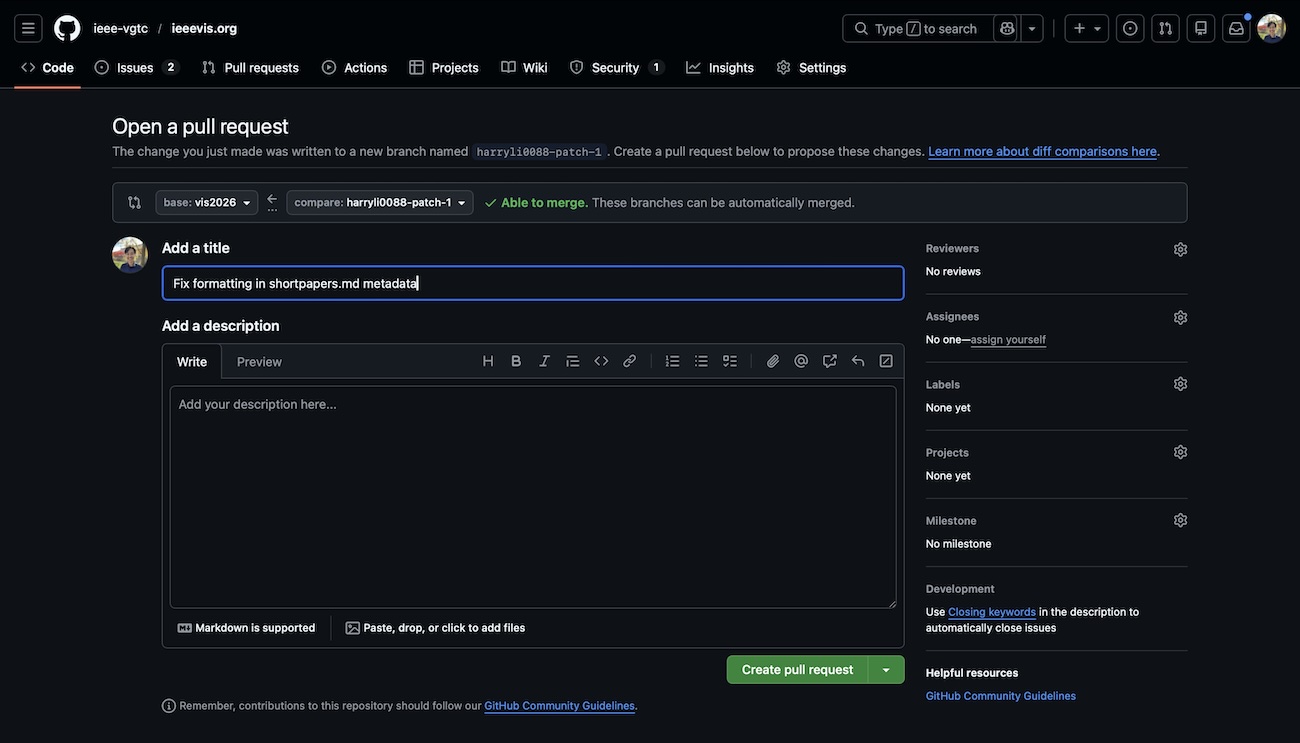Open the GitHub Community Guidelines sidebar link
The image size is (1300, 743).
click(x=1000, y=696)
